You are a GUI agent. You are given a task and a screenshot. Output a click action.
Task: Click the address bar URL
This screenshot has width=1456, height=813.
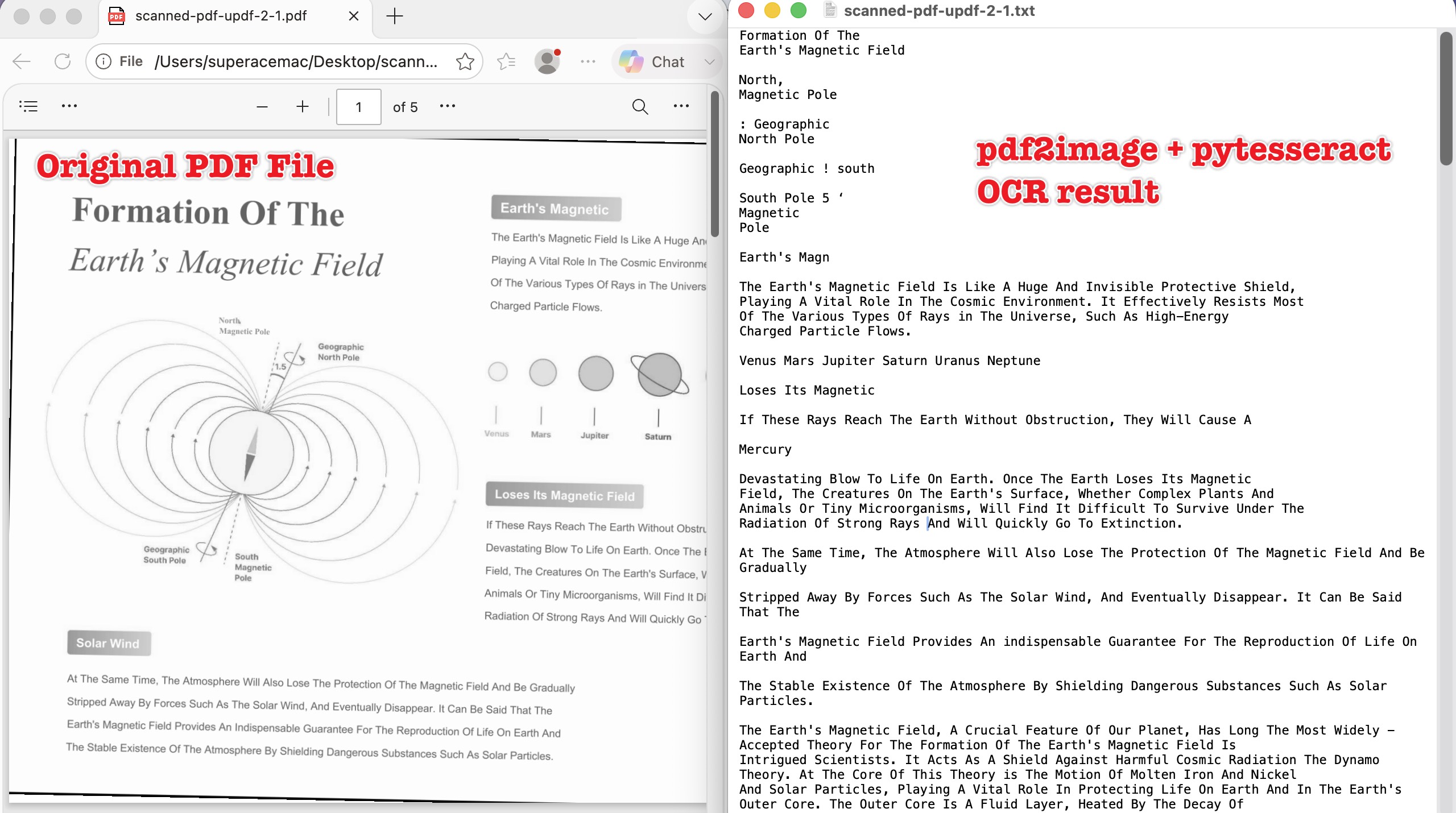tap(296, 61)
